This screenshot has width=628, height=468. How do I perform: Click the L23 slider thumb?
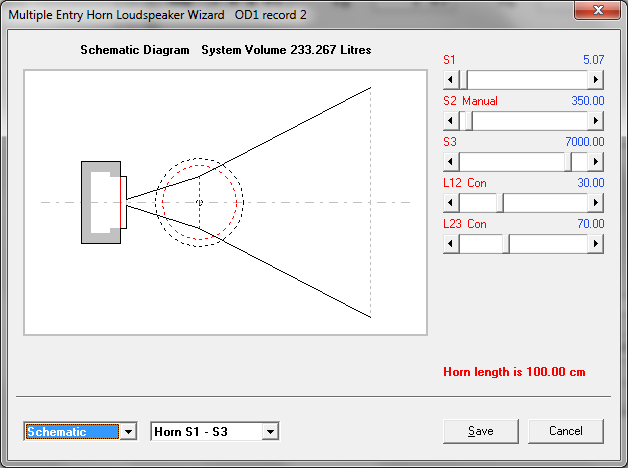pos(506,243)
